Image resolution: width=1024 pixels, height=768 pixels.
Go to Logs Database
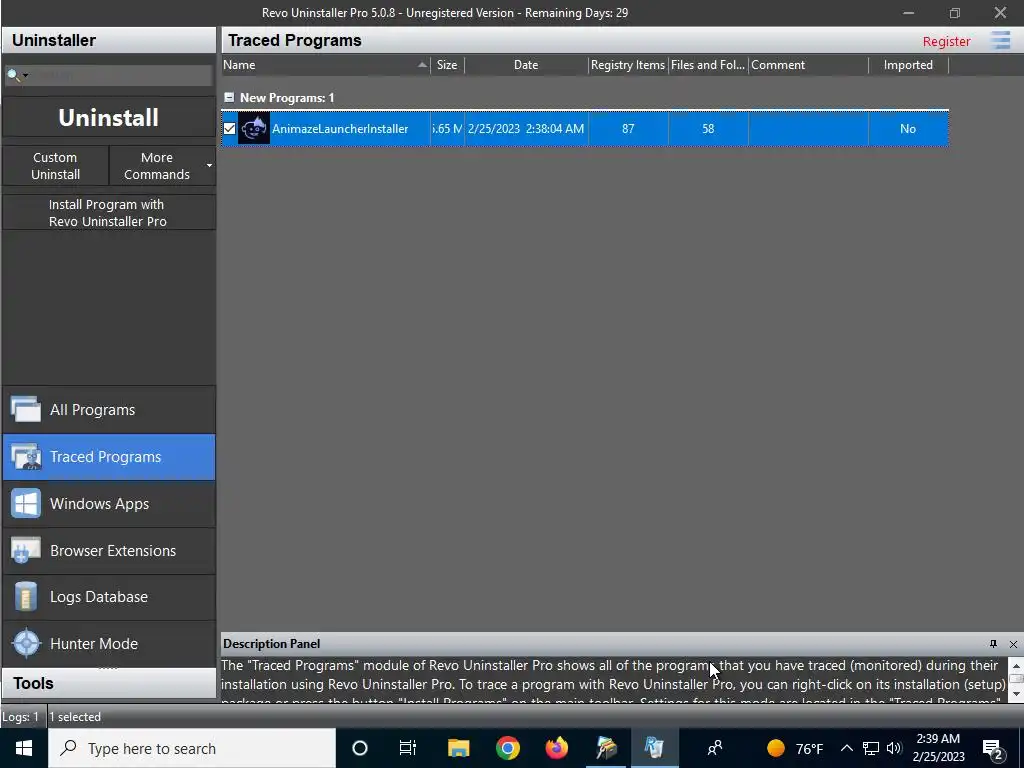click(108, 597)
